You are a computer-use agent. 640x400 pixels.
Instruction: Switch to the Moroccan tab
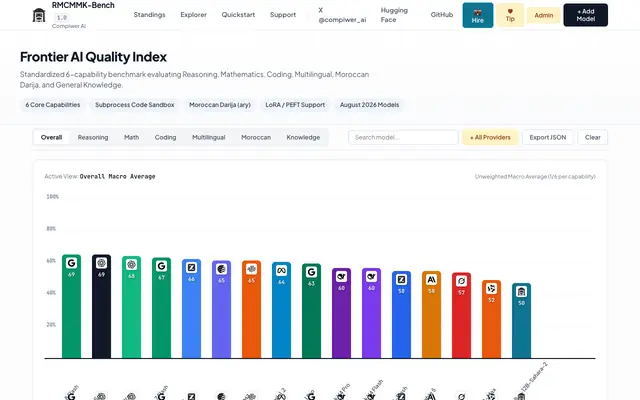[256, 138]
